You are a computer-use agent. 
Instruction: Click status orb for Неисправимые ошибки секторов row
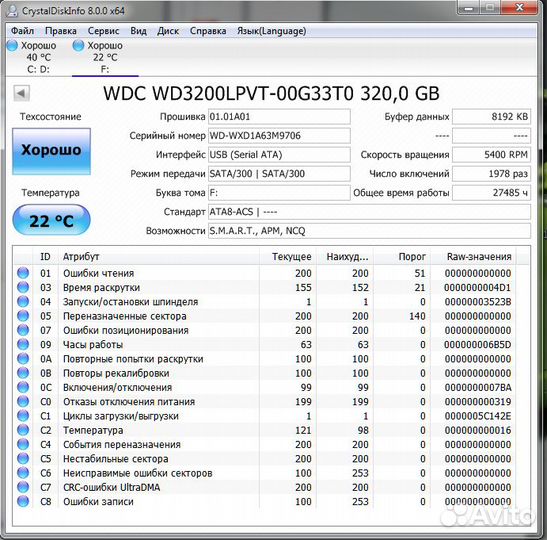coord(23,473)
